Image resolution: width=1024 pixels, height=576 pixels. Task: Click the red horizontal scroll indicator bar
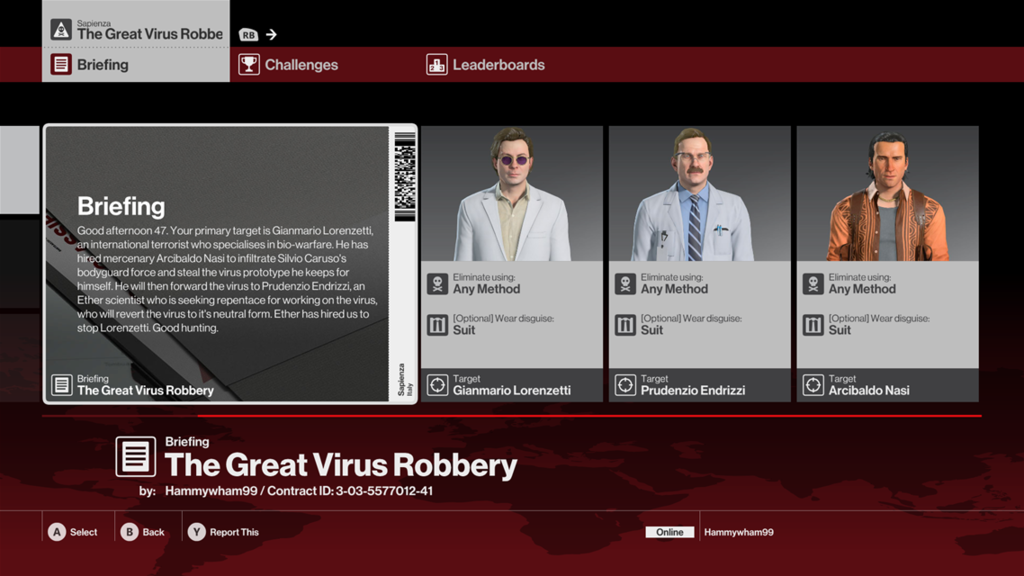pos(589,415)
